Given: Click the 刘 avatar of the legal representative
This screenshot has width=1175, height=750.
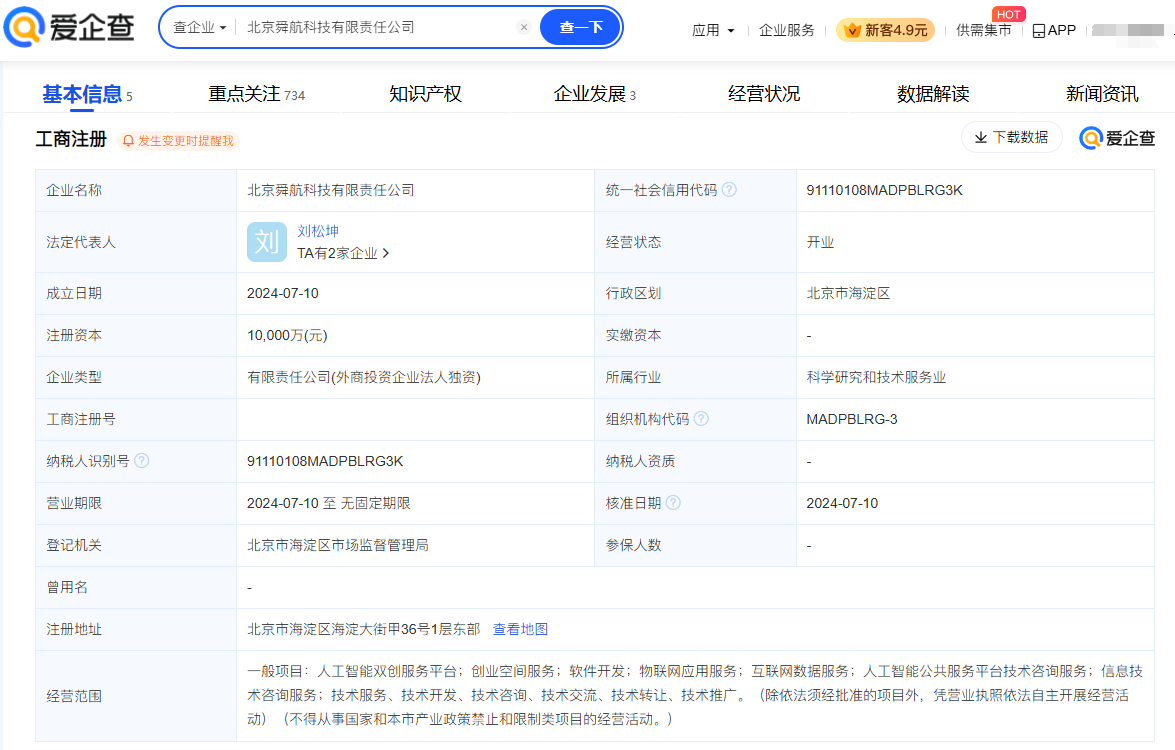Looking at the screenshot, I should tap(267, 242).
